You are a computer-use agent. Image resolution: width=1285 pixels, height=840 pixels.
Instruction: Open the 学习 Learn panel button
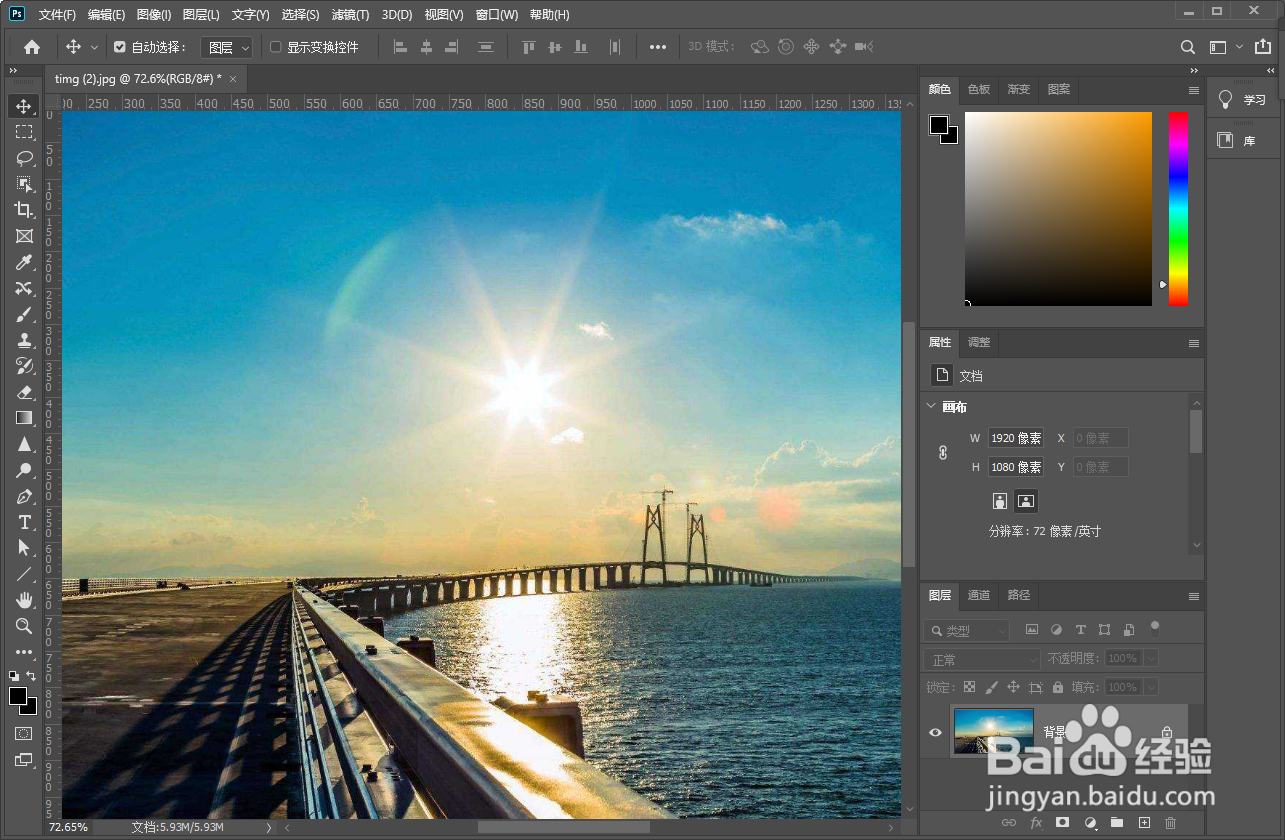coord(1243,100)
